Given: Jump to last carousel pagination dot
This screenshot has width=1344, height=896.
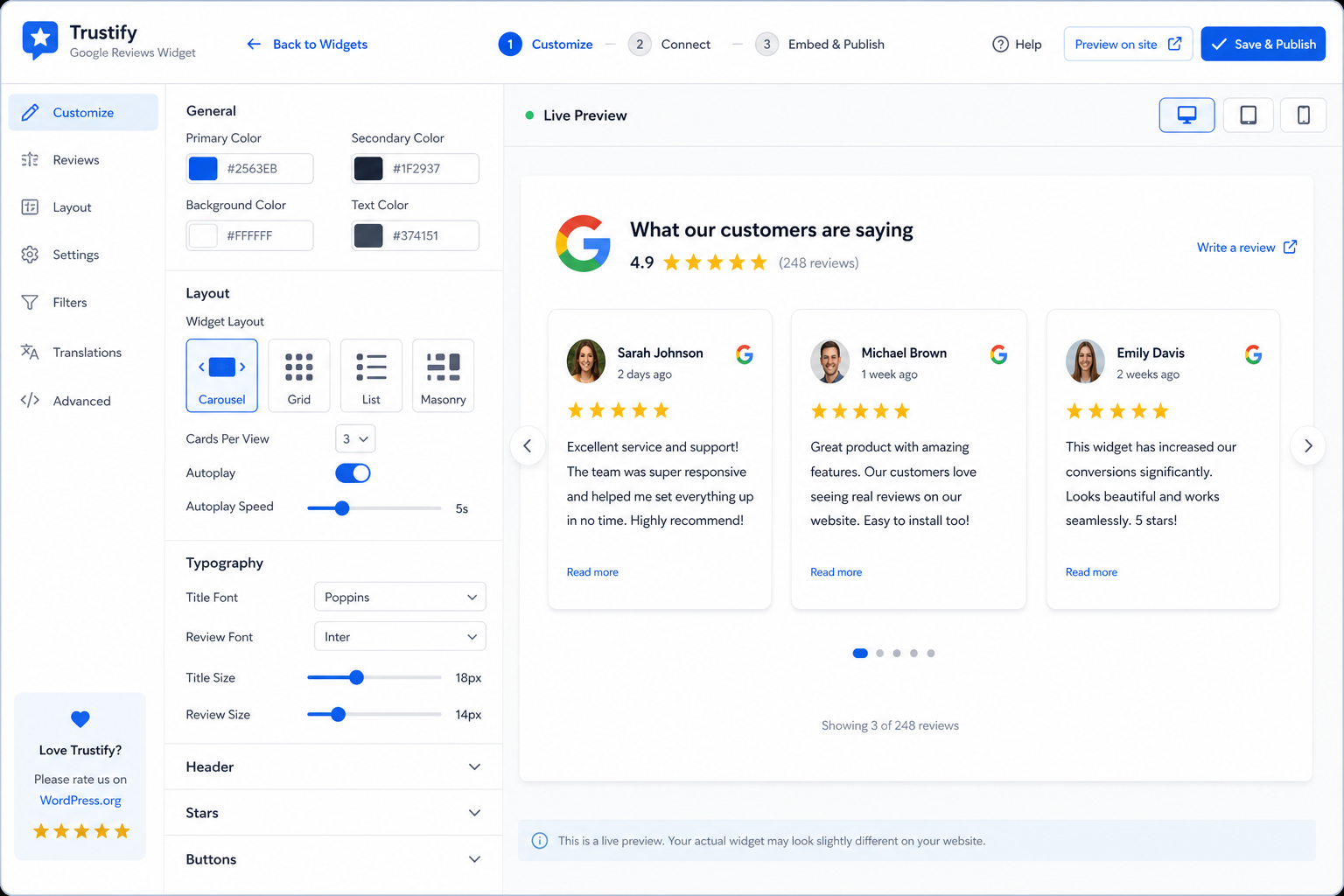Looking at the screenshot, I should coord(931,654).
